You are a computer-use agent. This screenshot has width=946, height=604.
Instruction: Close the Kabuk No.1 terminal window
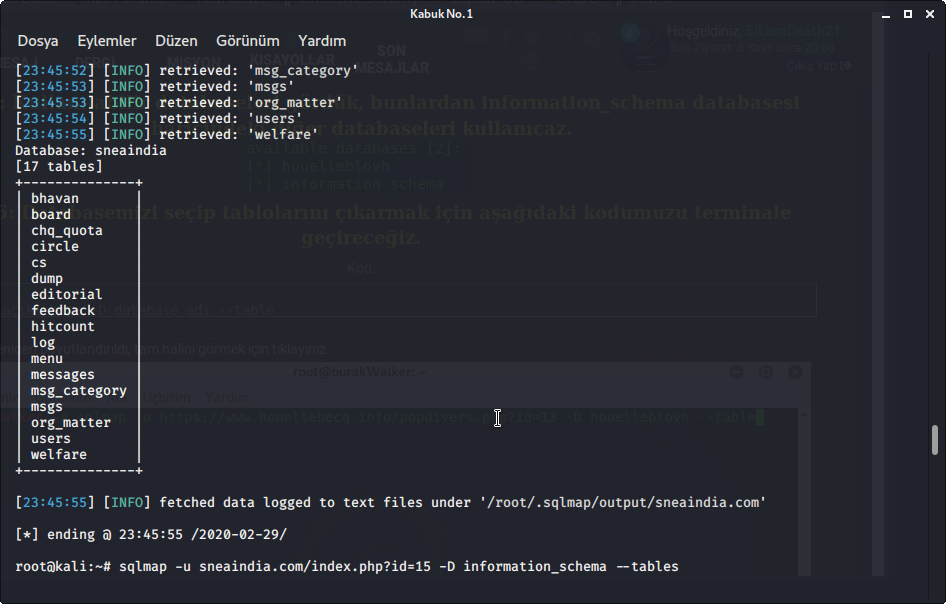click(x=930, y=14)
